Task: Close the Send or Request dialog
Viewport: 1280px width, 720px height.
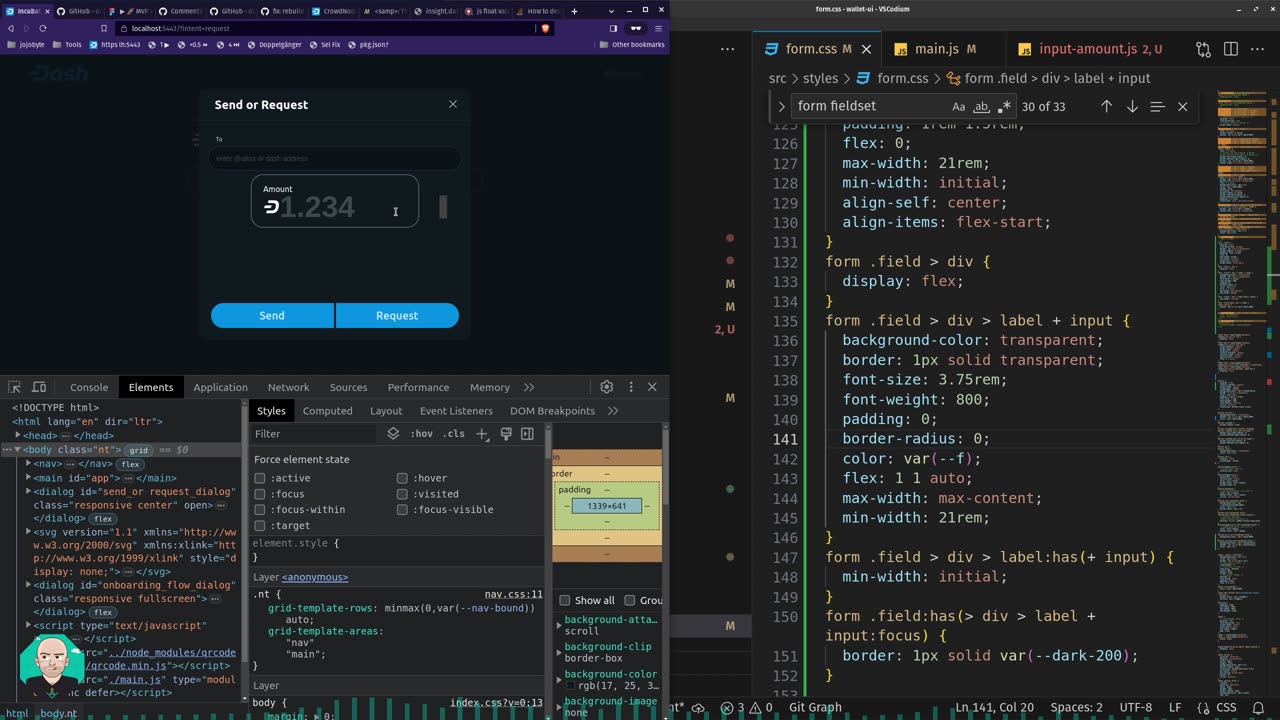Action: pos(453,104)
